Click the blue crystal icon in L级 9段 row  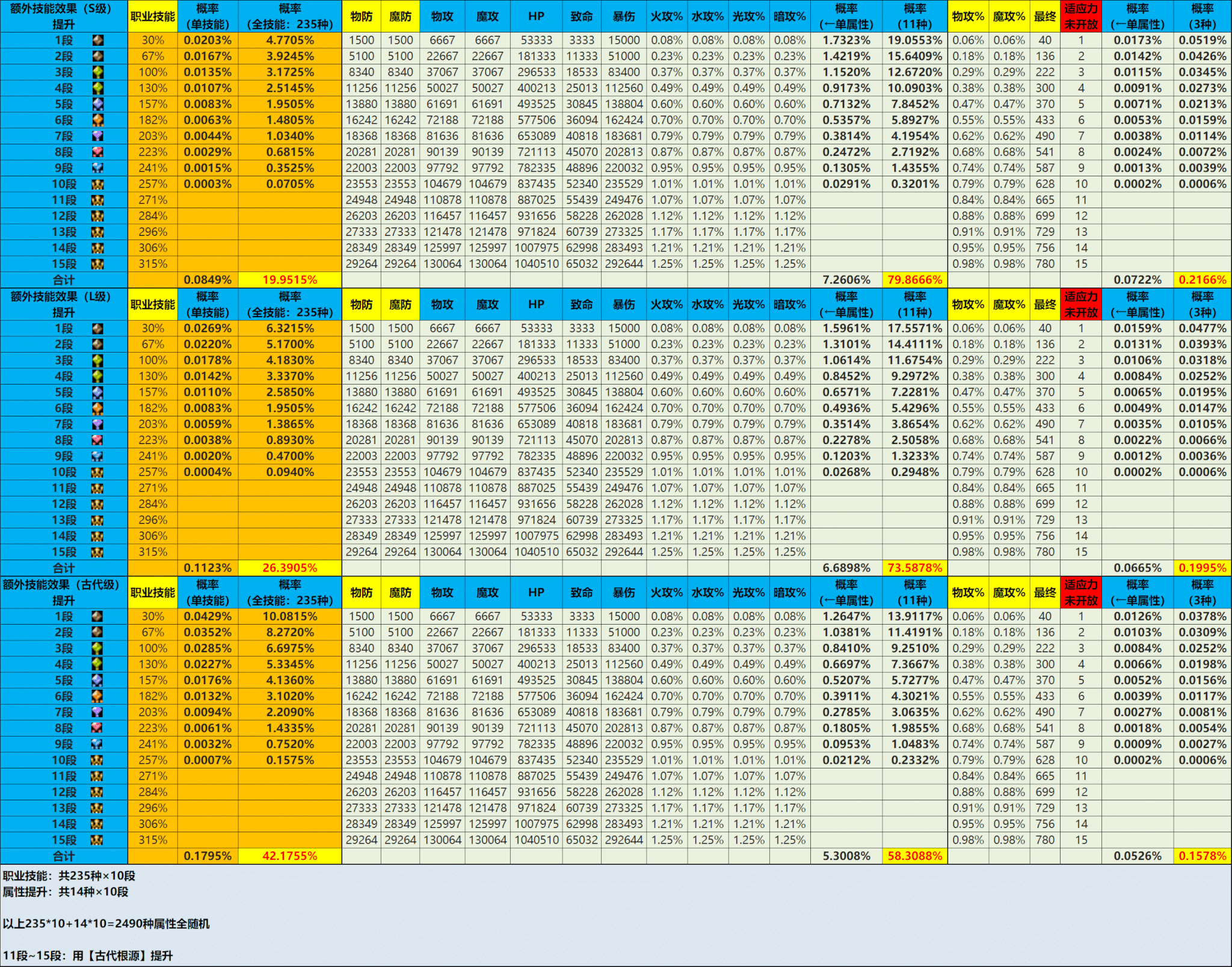[x=97, y=456]
